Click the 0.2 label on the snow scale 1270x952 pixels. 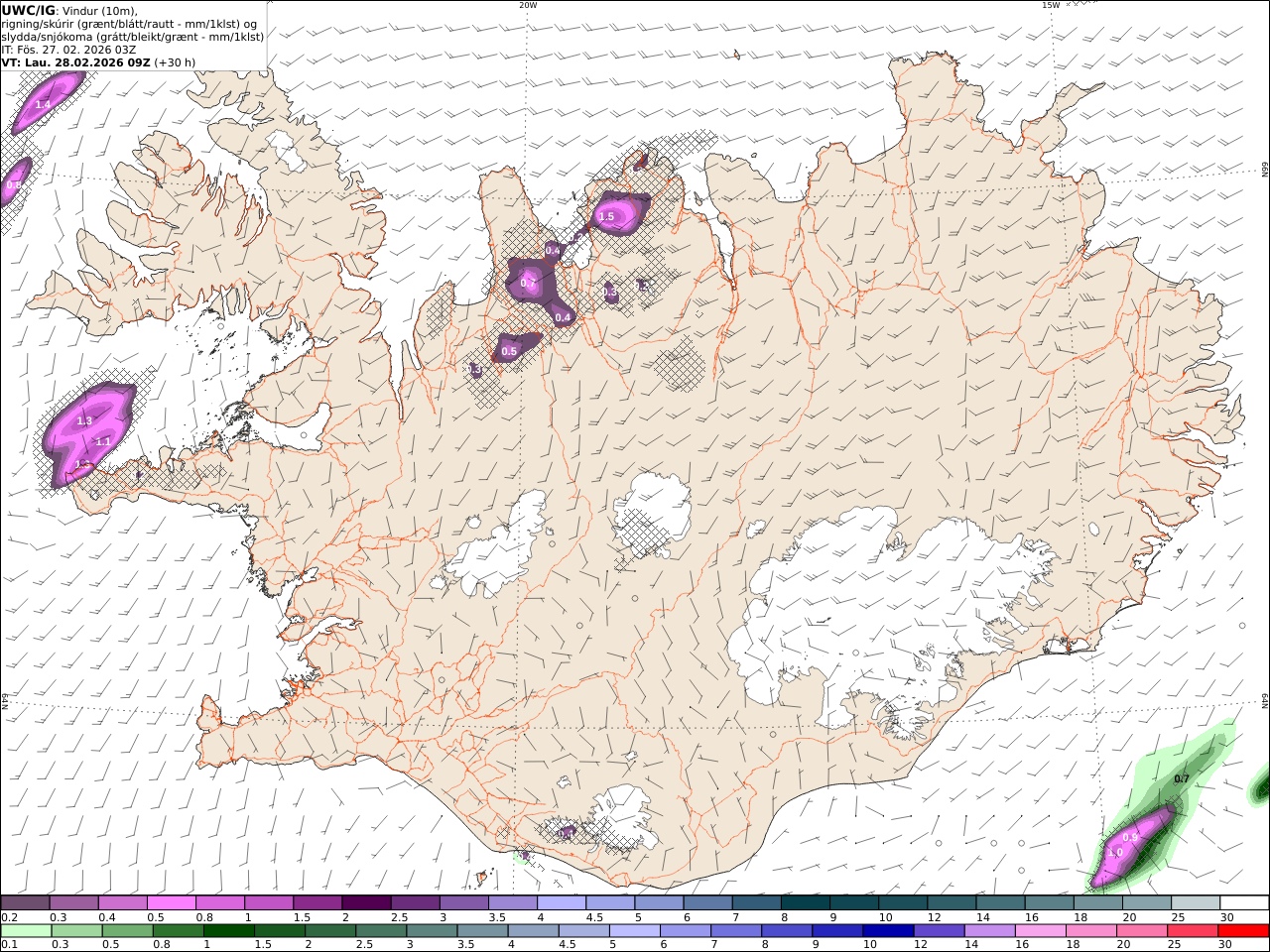point(9,917)
